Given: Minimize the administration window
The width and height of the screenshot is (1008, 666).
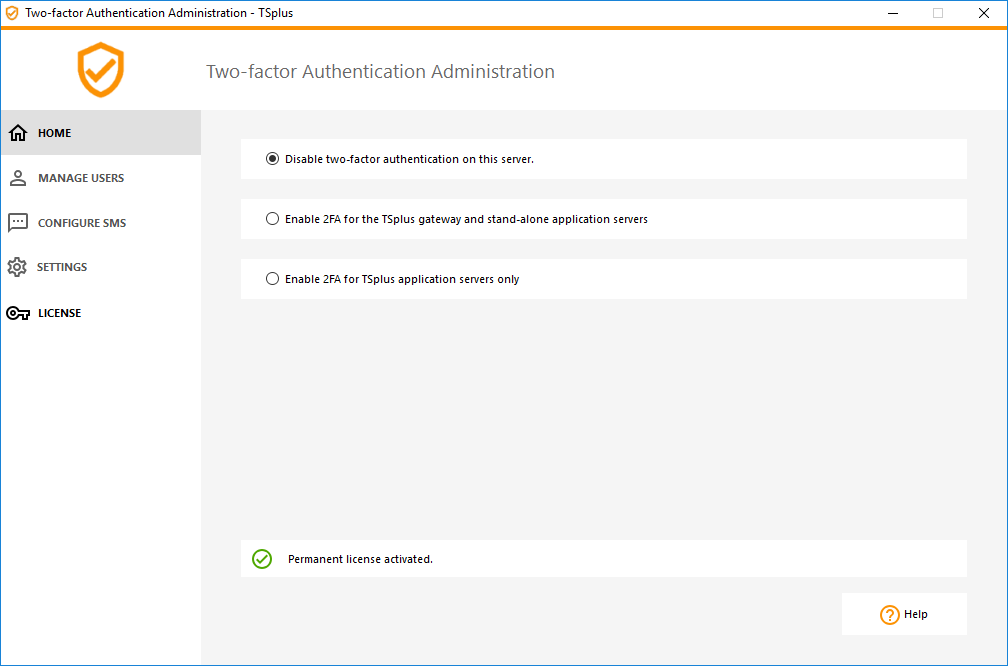Looking at the screenshot, I should [x=892, y=13].
